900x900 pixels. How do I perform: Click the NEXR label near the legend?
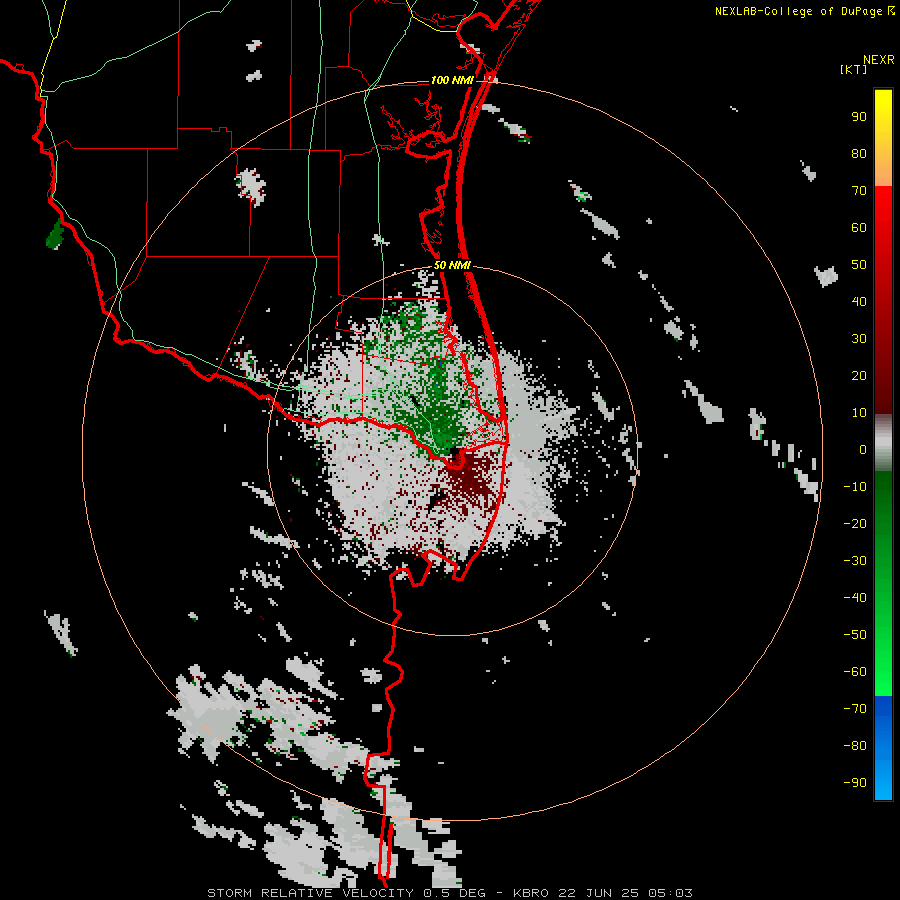click(x=879, y=60)
